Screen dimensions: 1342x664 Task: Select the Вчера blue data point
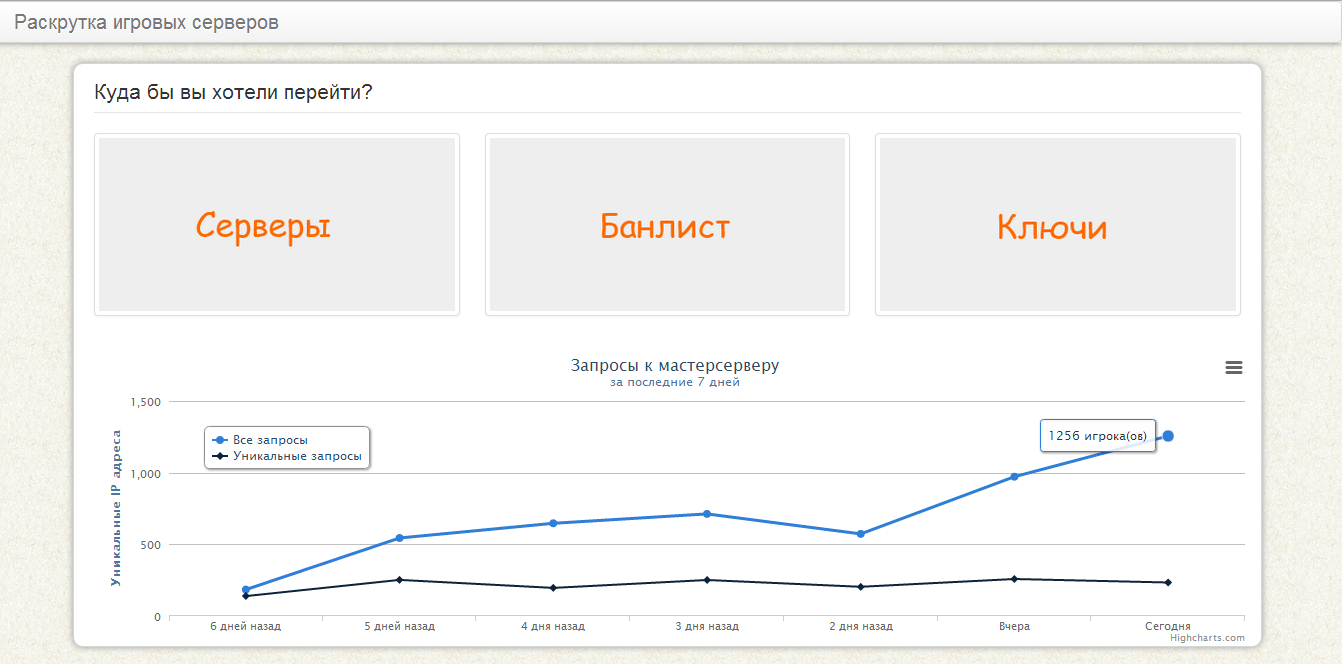[x=1014, y=477]
